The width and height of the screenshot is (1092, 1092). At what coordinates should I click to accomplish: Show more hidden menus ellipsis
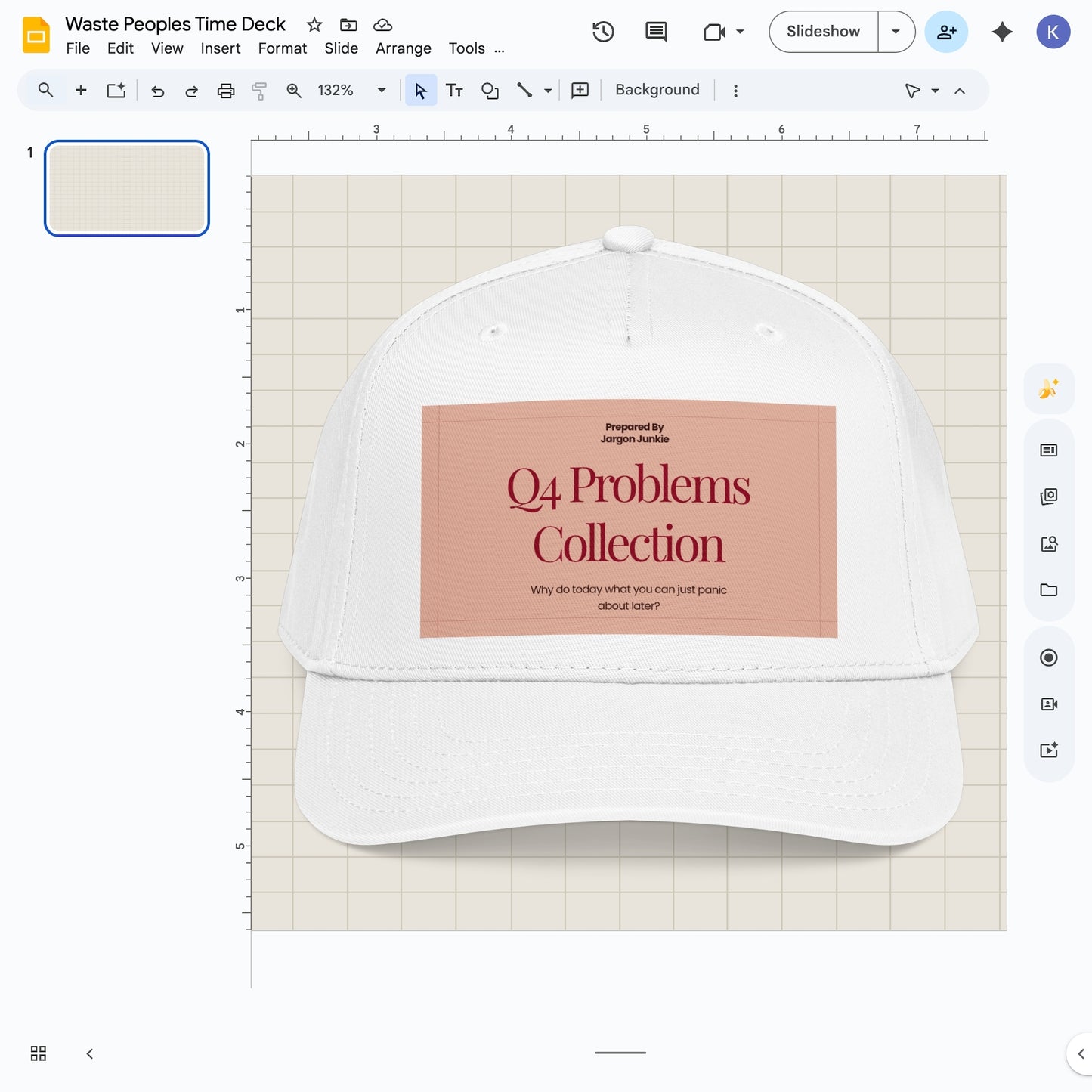point(500,50)
